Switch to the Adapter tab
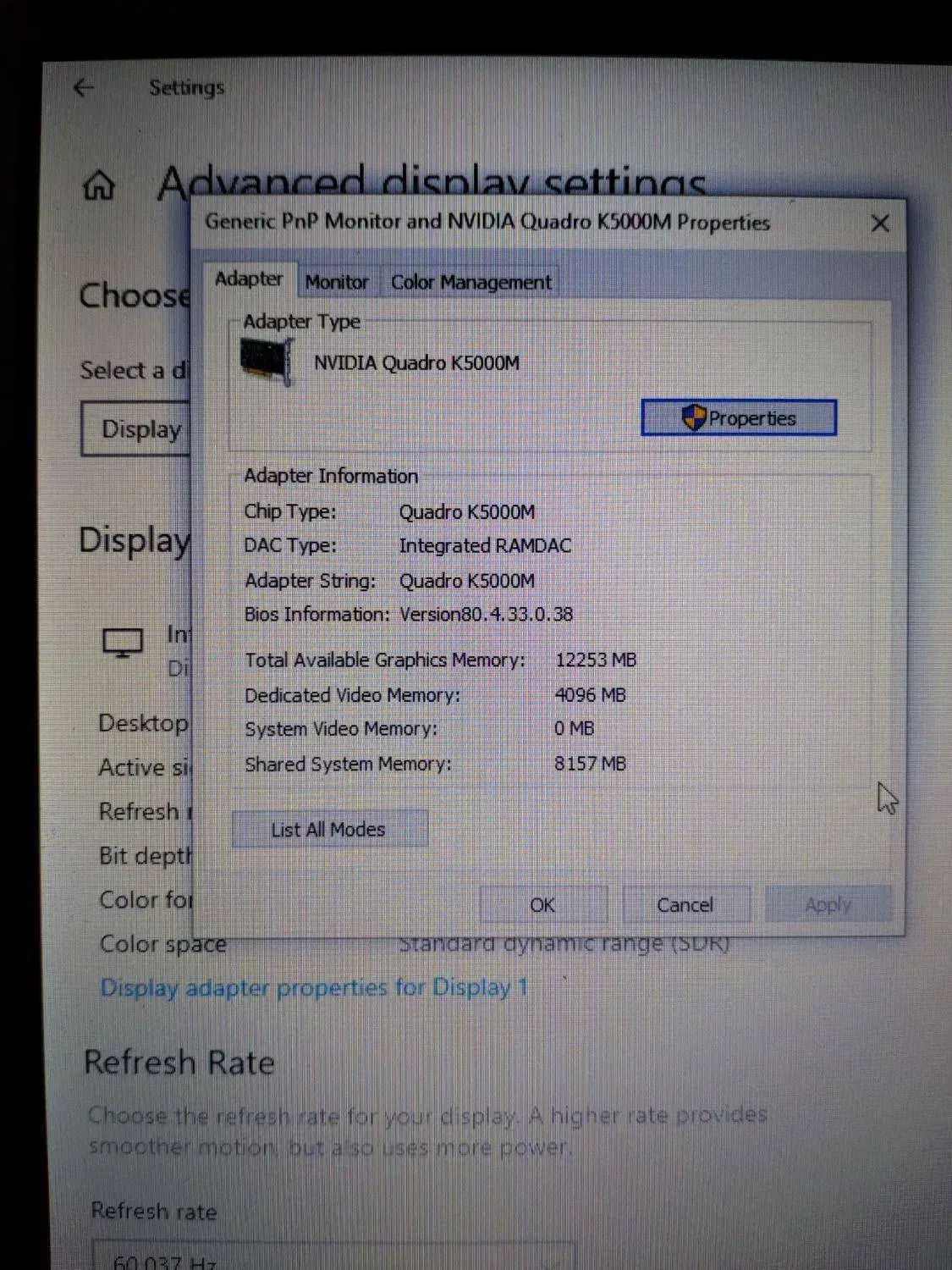 pos(249,279)
